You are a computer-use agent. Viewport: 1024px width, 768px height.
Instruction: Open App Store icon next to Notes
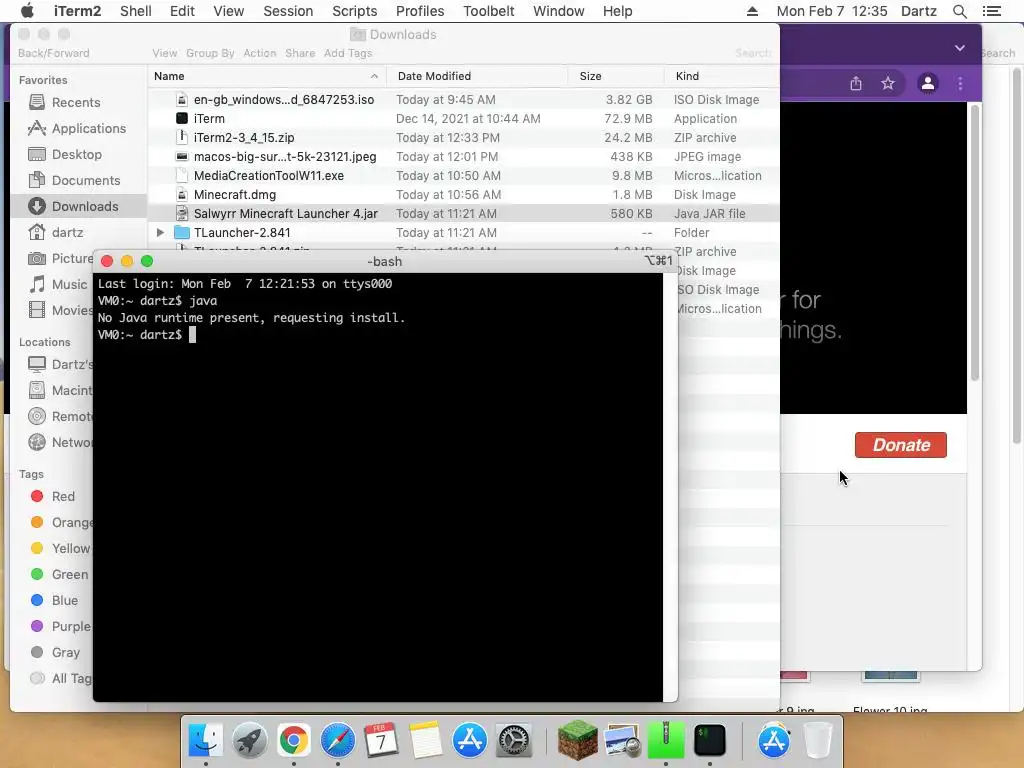(470, 741)
